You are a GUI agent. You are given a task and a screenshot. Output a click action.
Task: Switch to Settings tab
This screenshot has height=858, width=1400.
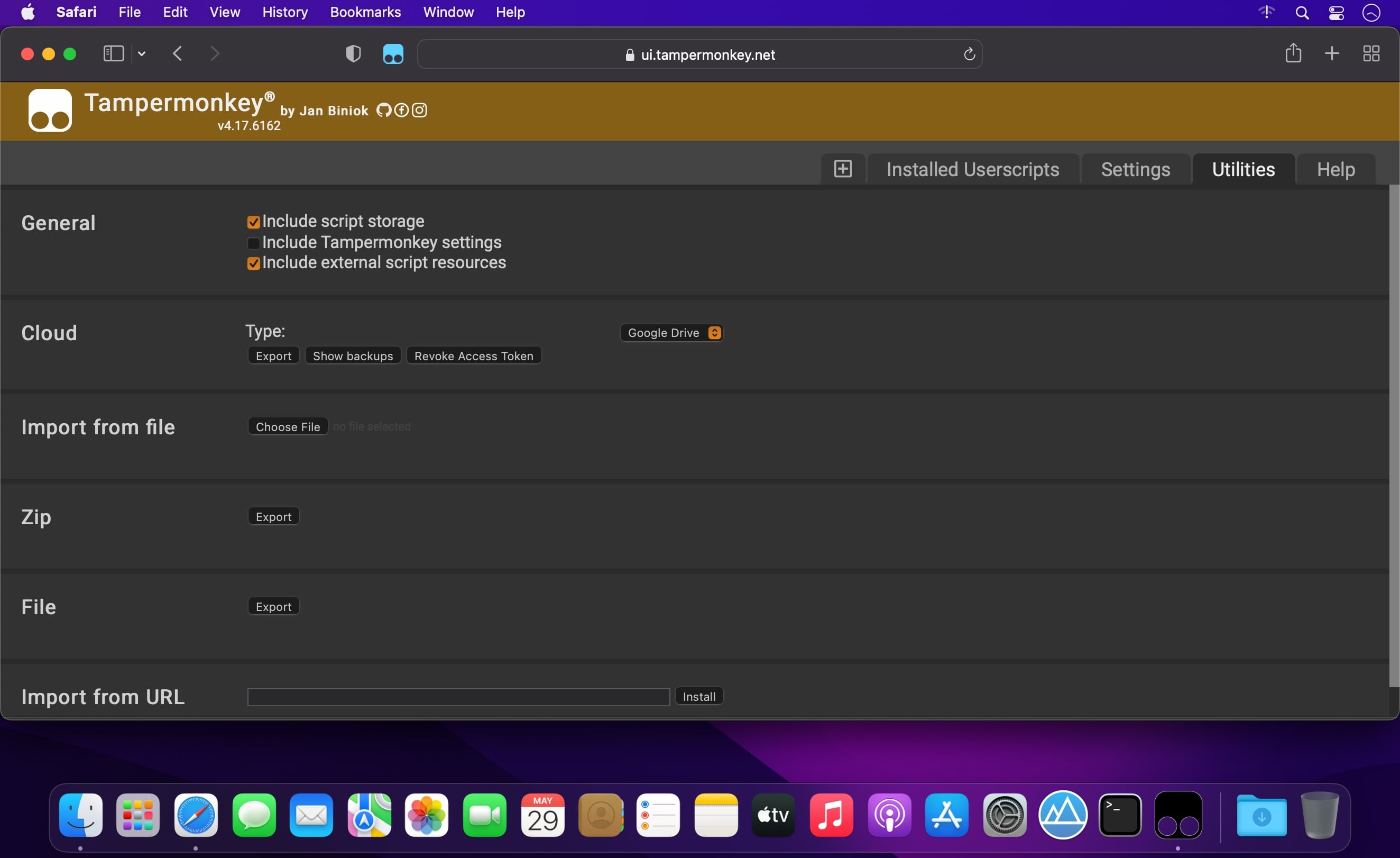(x=1135, y=169)
